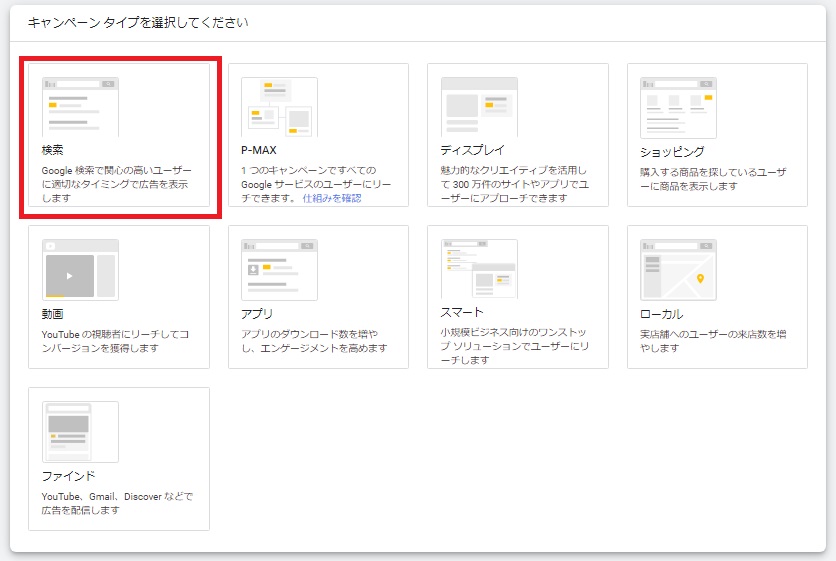Screen dimensions: 836x561
Task: Click description YouTube、Gmail、Discover などで
Action: [117, 503]
